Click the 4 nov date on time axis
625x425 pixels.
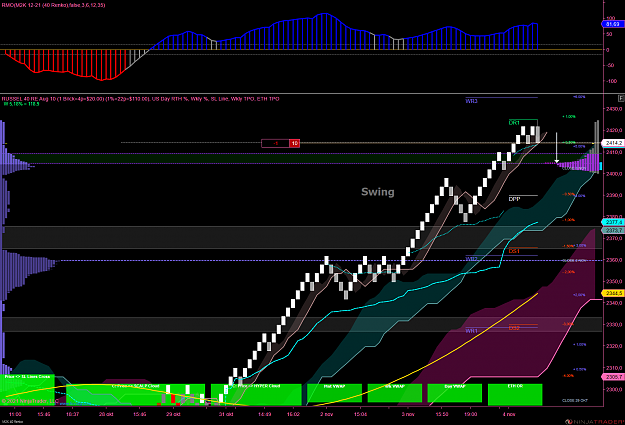click(509, 414)
